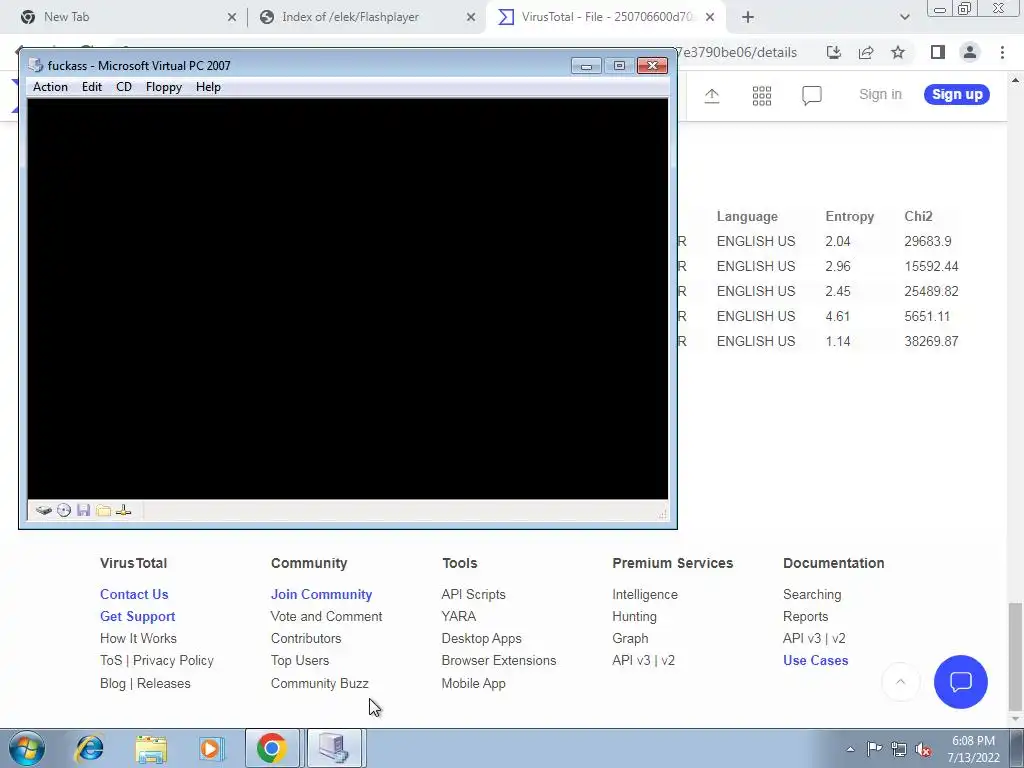This screenshot has width=1024, height=768.
Task: Click the VirusTotal upload file icon
Action: pyautogui.click(x=712, y=95)
